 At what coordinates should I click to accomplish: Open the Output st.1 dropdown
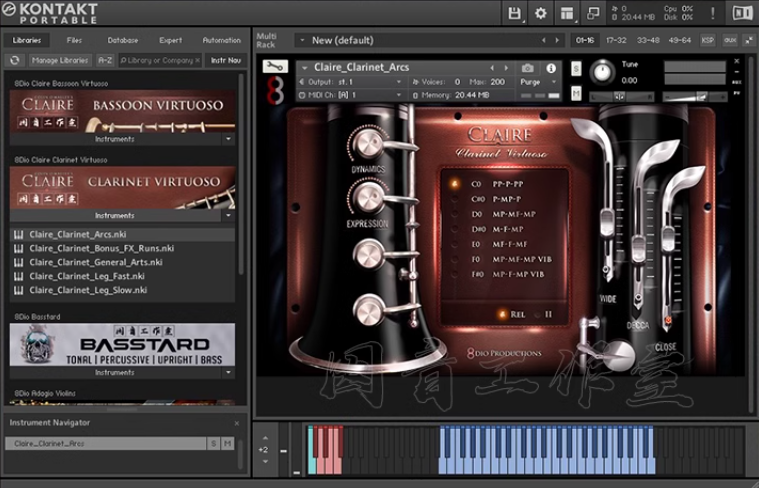[398, 82]
